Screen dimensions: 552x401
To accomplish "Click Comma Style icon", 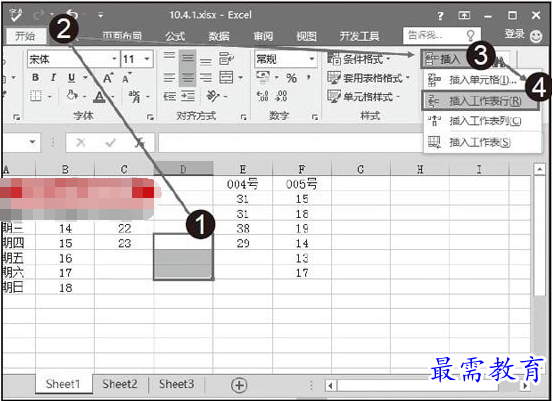I will pyautogui.click(x=309, y=77).
